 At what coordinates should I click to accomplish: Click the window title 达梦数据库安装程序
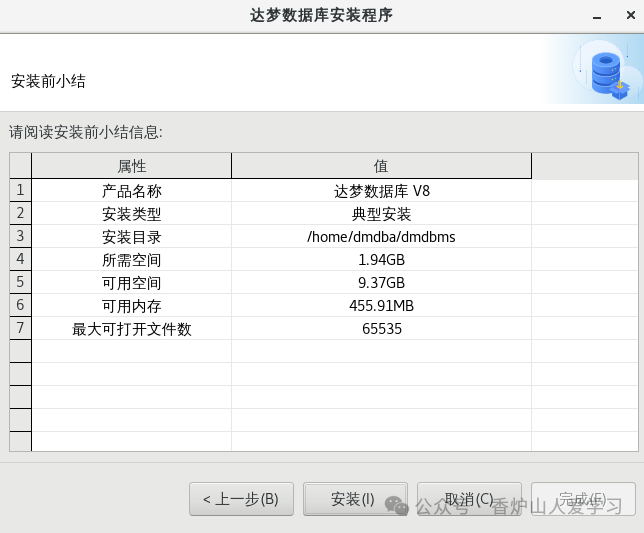point(321,15)
